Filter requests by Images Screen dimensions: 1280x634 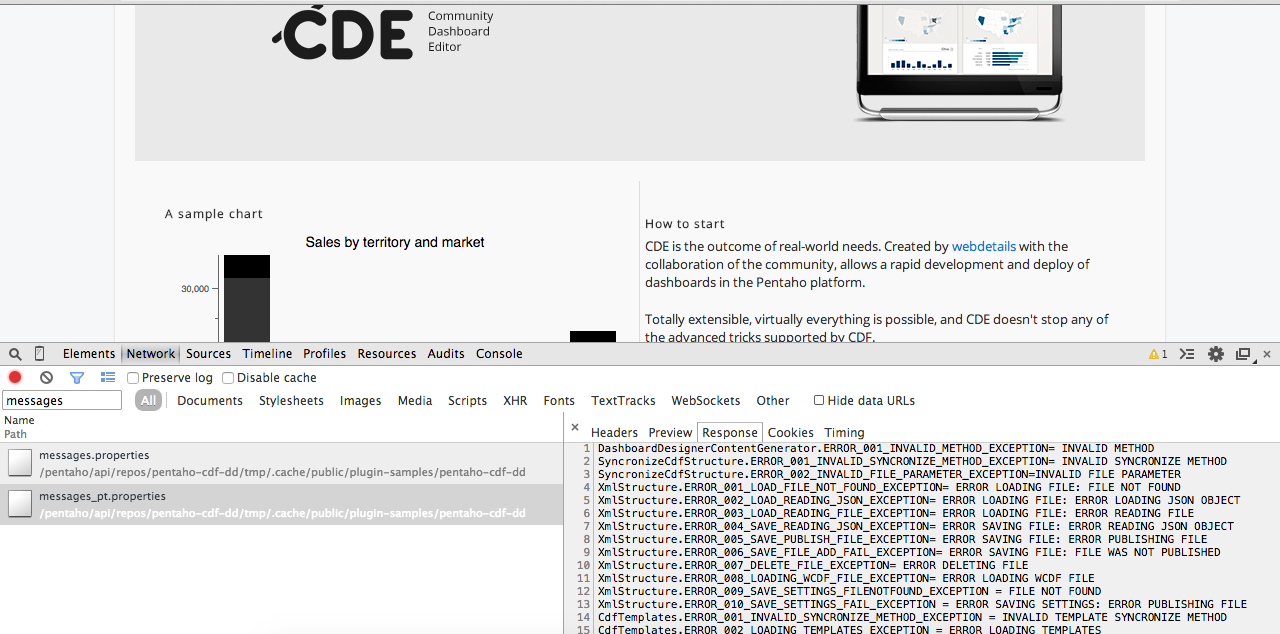(x=360, y=401)
